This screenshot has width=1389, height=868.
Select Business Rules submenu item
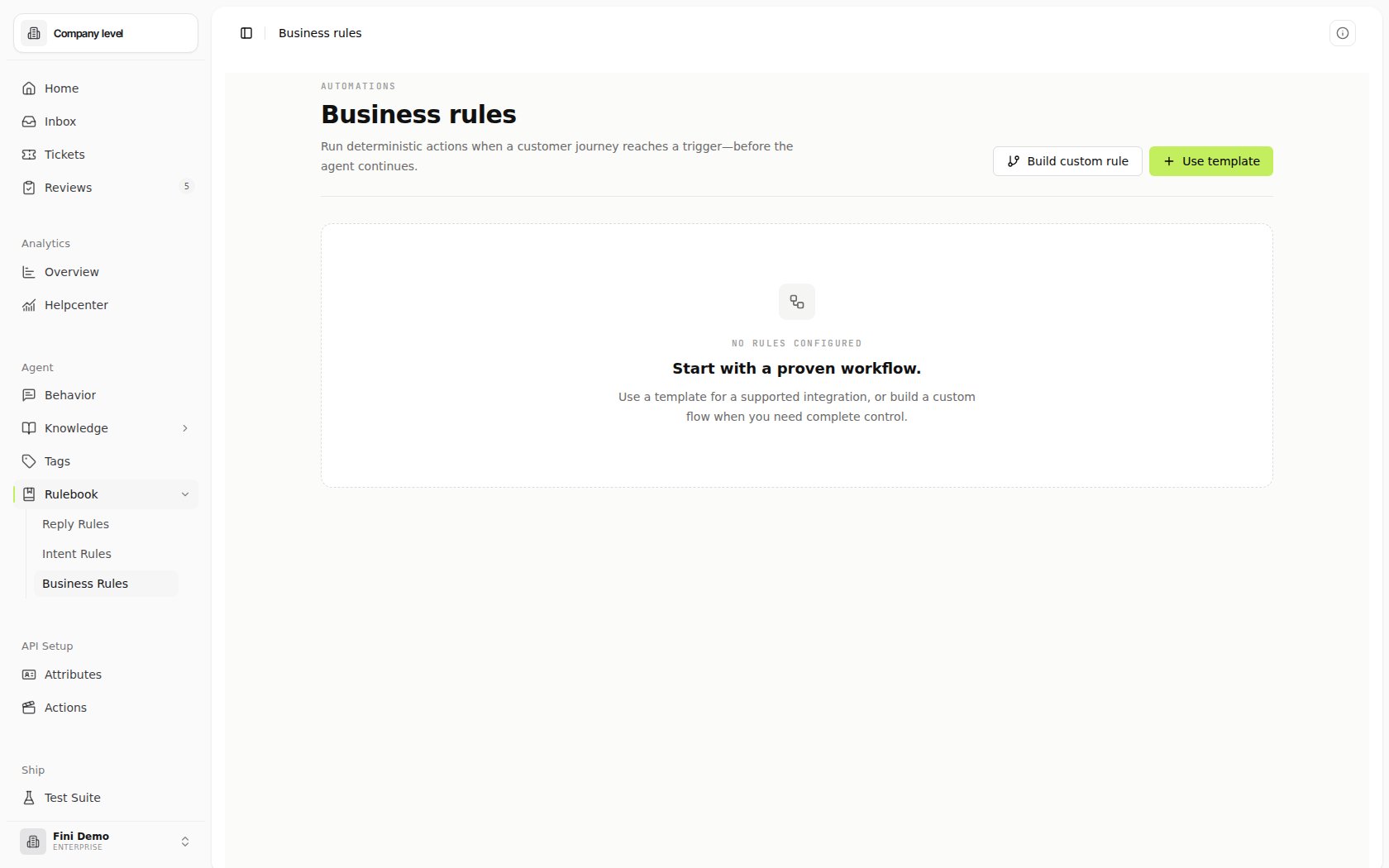pos(106,584)
